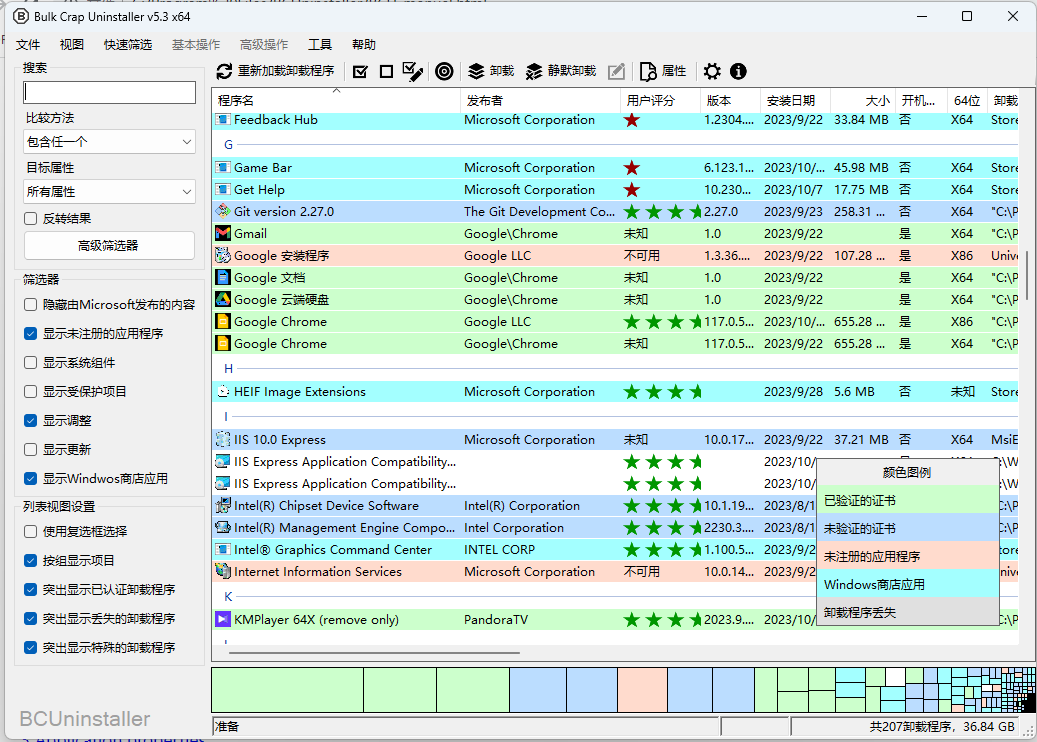Open the 视图 menu

(72, 45)
